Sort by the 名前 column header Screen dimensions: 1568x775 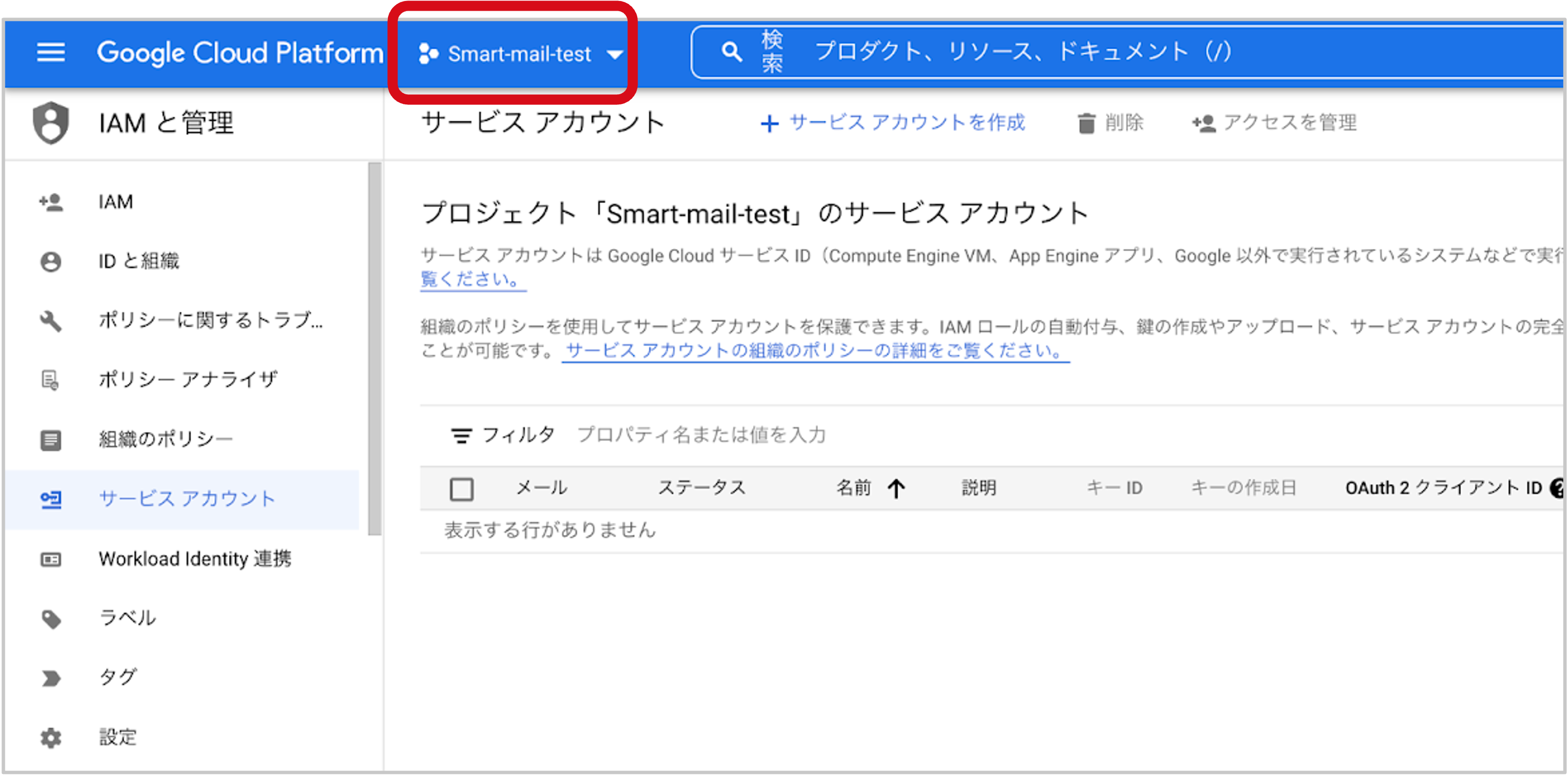coord(854,488)
